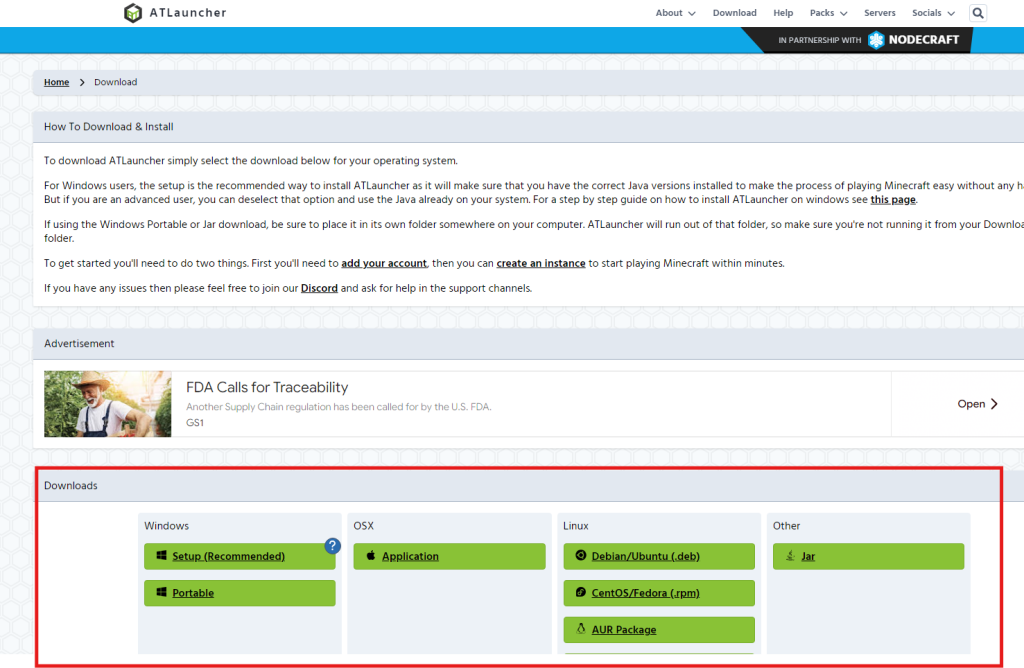Click the Nodecraft snowflake logo
Viewport: 1024px width, 668px height.
(x=876, y=40)
